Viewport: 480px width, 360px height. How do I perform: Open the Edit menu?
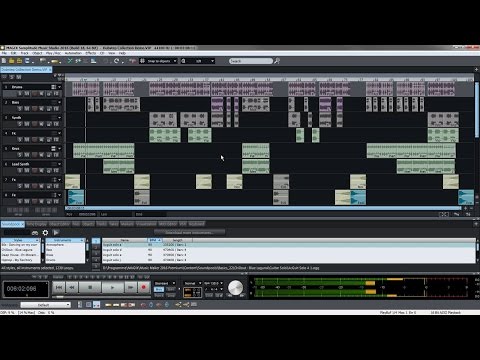click(x=13, y=53)
